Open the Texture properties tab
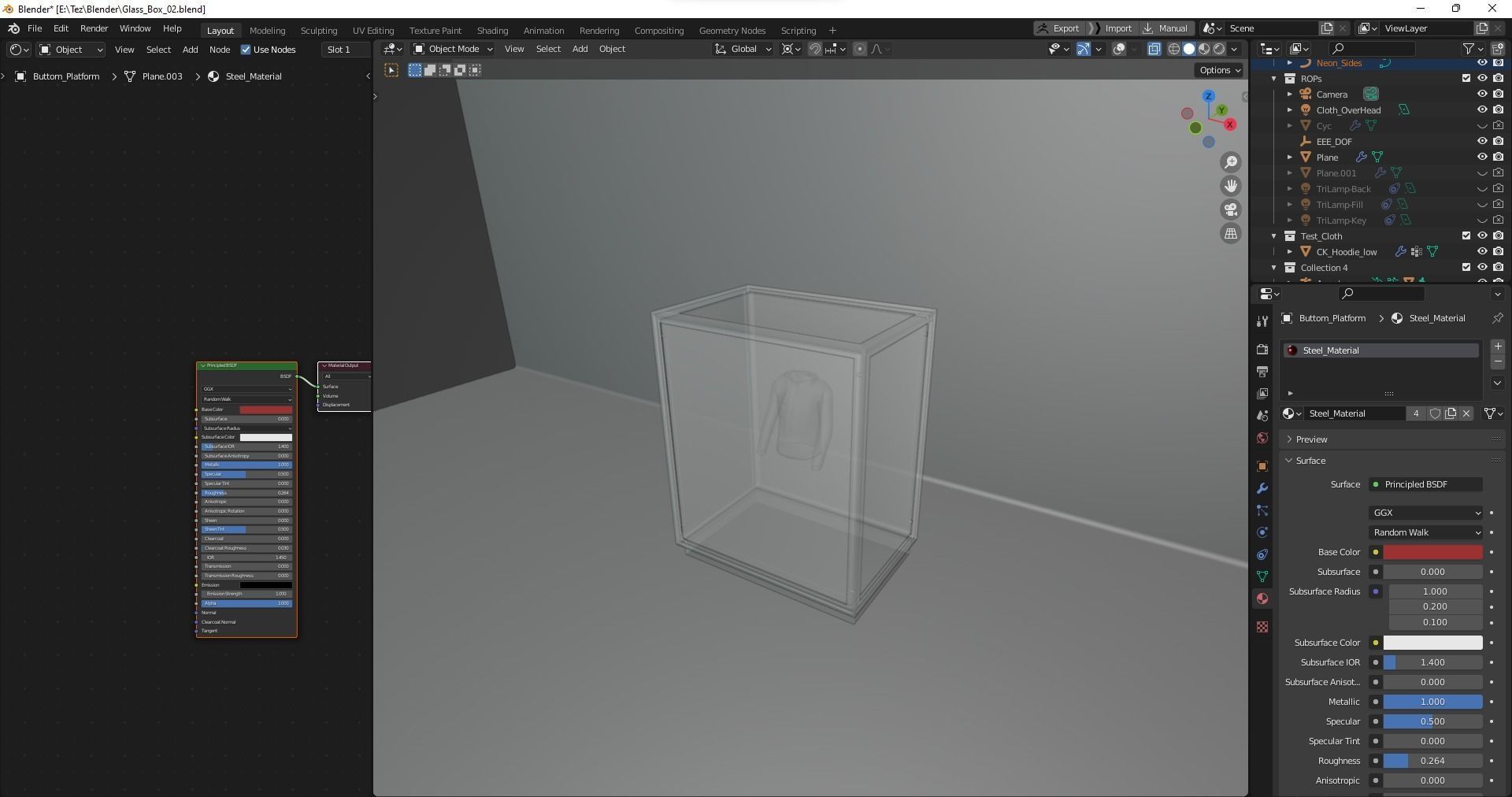Screen dimensions: 1512x797 (1262, 627)
